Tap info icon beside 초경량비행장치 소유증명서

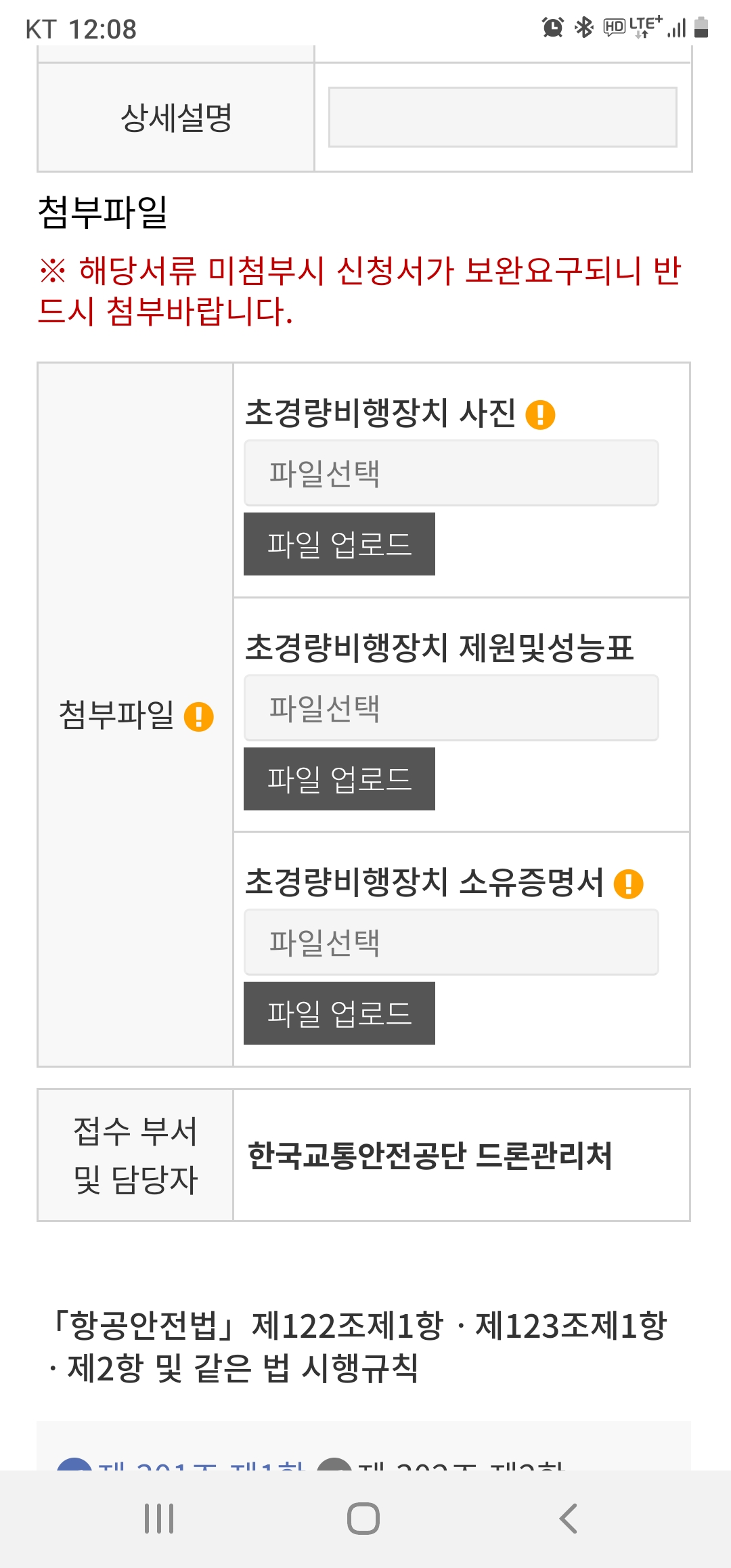[628, 884]
